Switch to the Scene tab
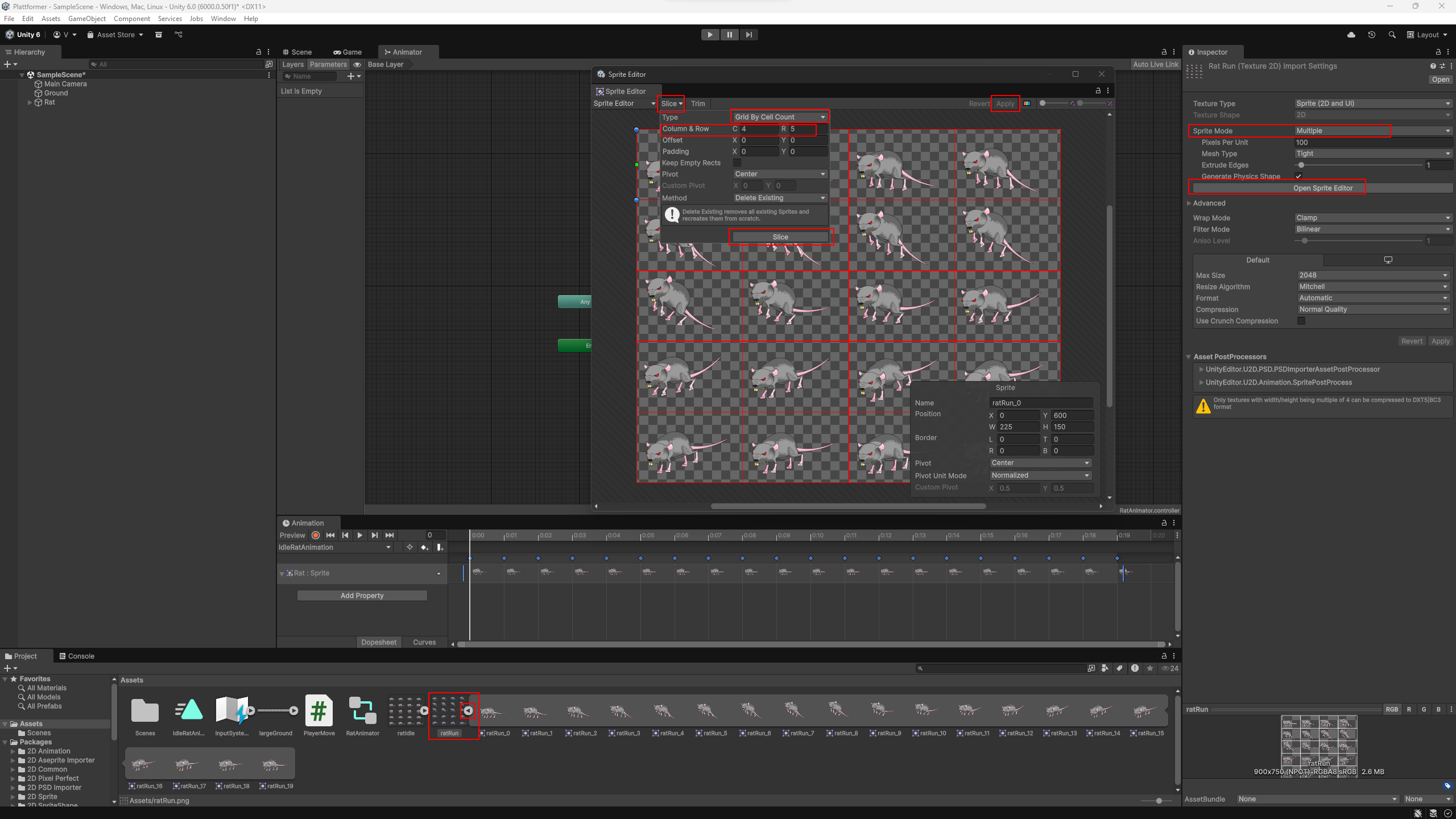 (297, 52)
